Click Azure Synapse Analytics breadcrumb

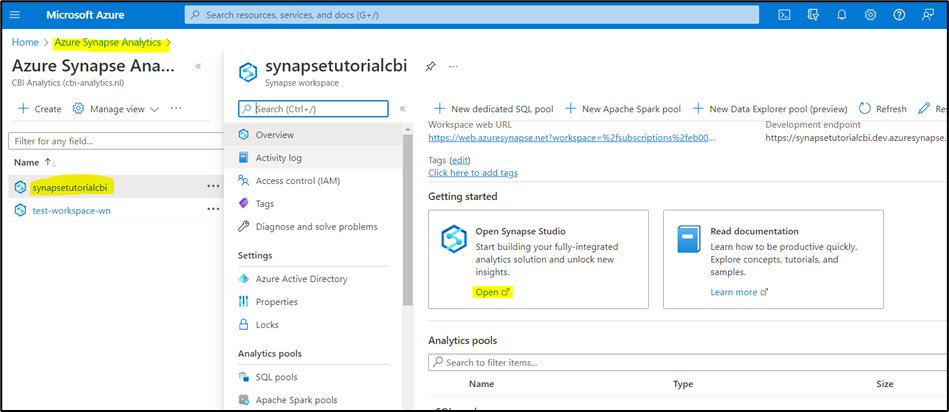[108, 42]
